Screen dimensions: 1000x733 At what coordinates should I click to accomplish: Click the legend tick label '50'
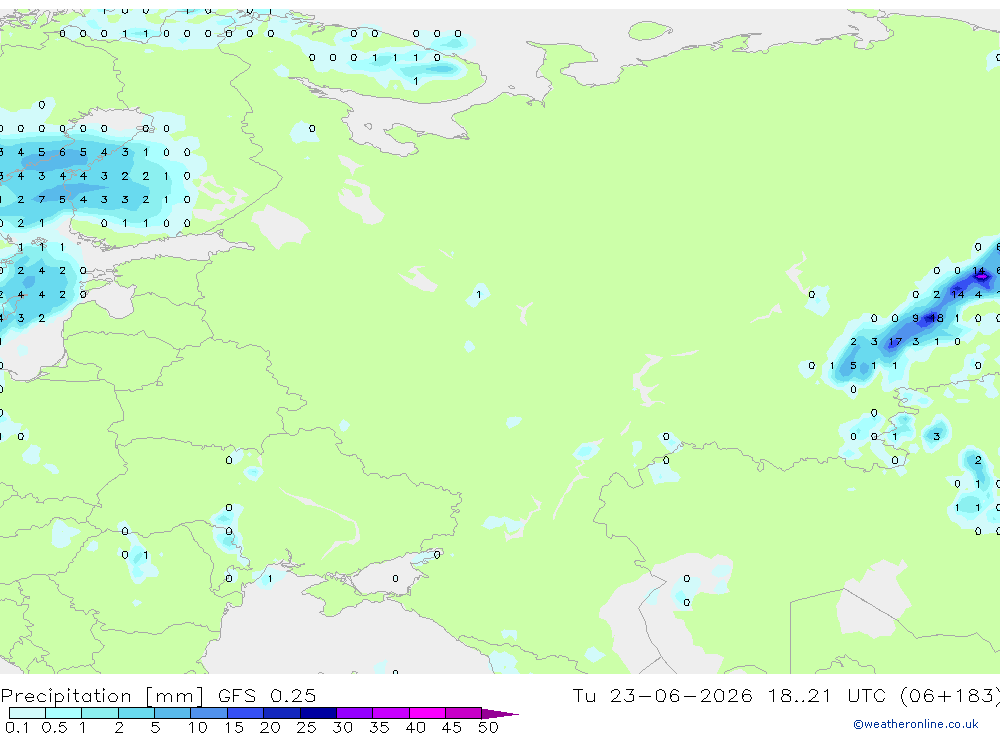(x=488, y=727)
